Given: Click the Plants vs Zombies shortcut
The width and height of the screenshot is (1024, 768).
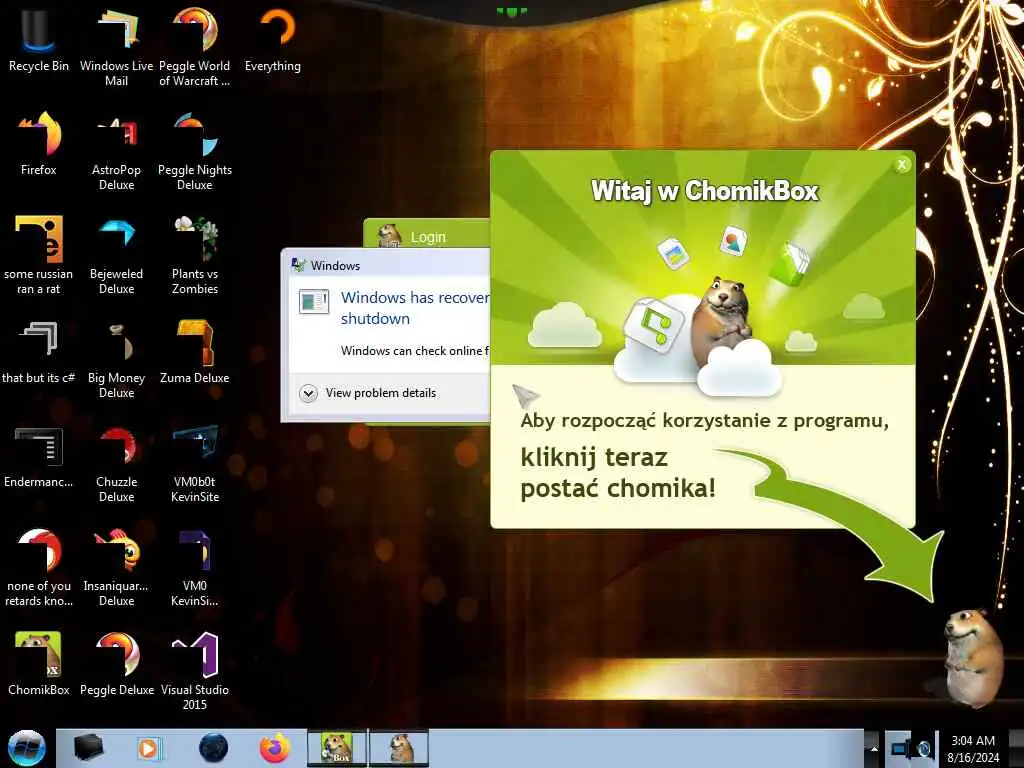Looking at the screenshot, I should point(195,255).
